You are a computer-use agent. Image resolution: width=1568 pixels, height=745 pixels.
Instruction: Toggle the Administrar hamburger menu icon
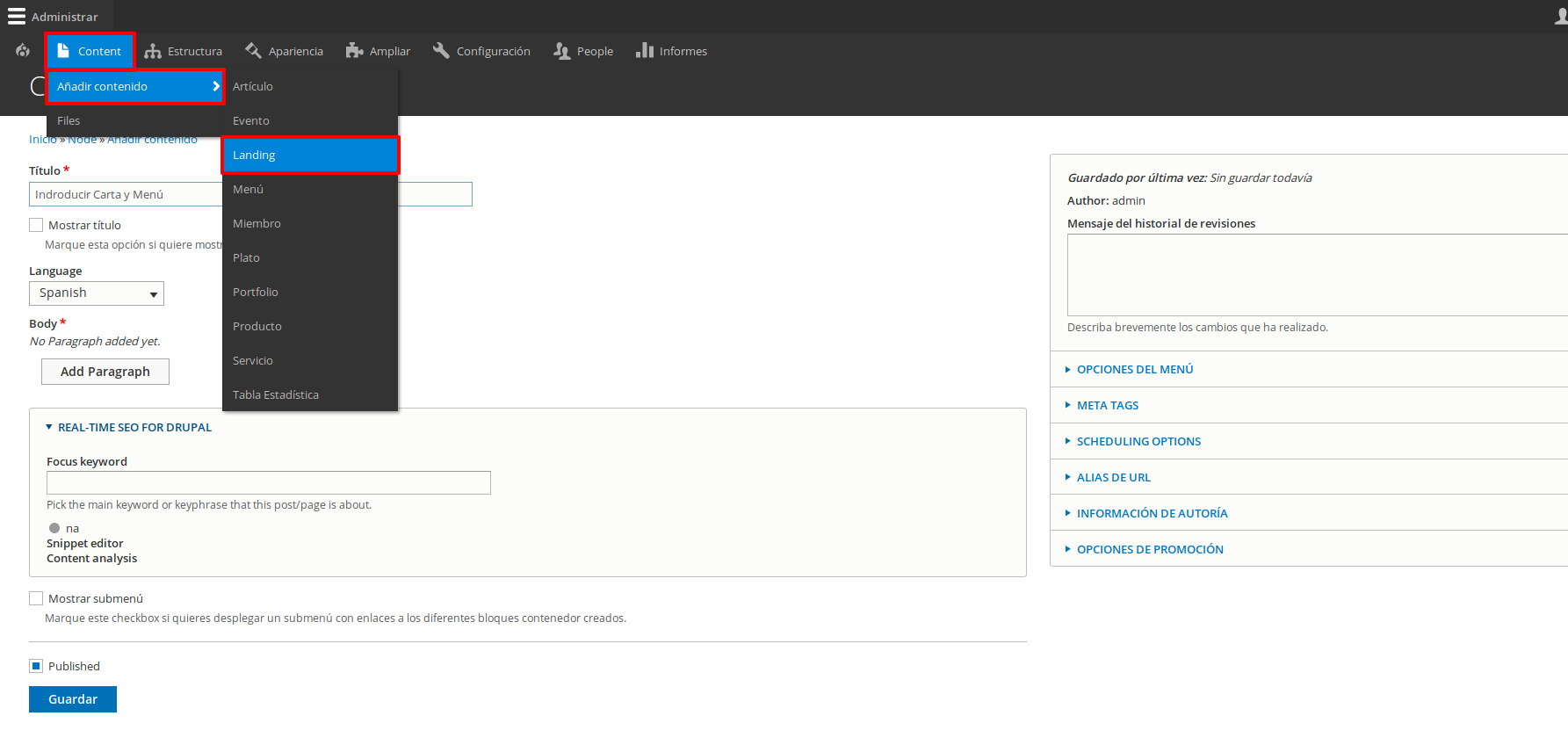pyautogui.click(x=17, y=17)
